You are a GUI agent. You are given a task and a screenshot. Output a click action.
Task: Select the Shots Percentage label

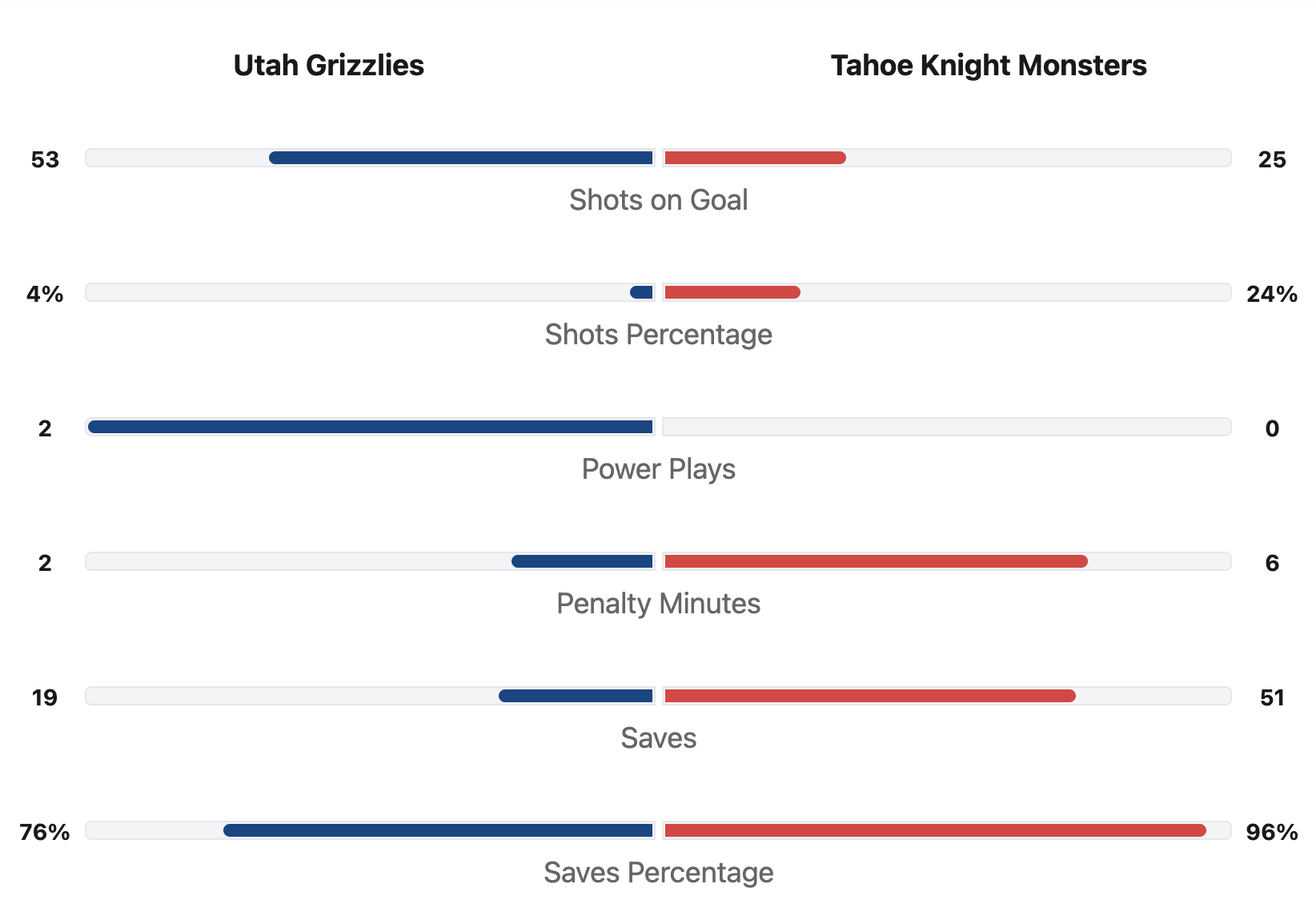coord(658,335)
